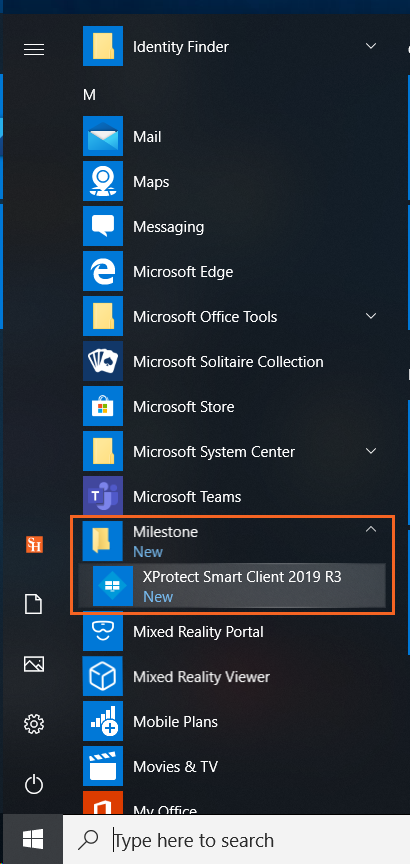Click the Microsoft Office Tools folder icon
The height and width of the screenshot is (864, 410).
(102, 316)
